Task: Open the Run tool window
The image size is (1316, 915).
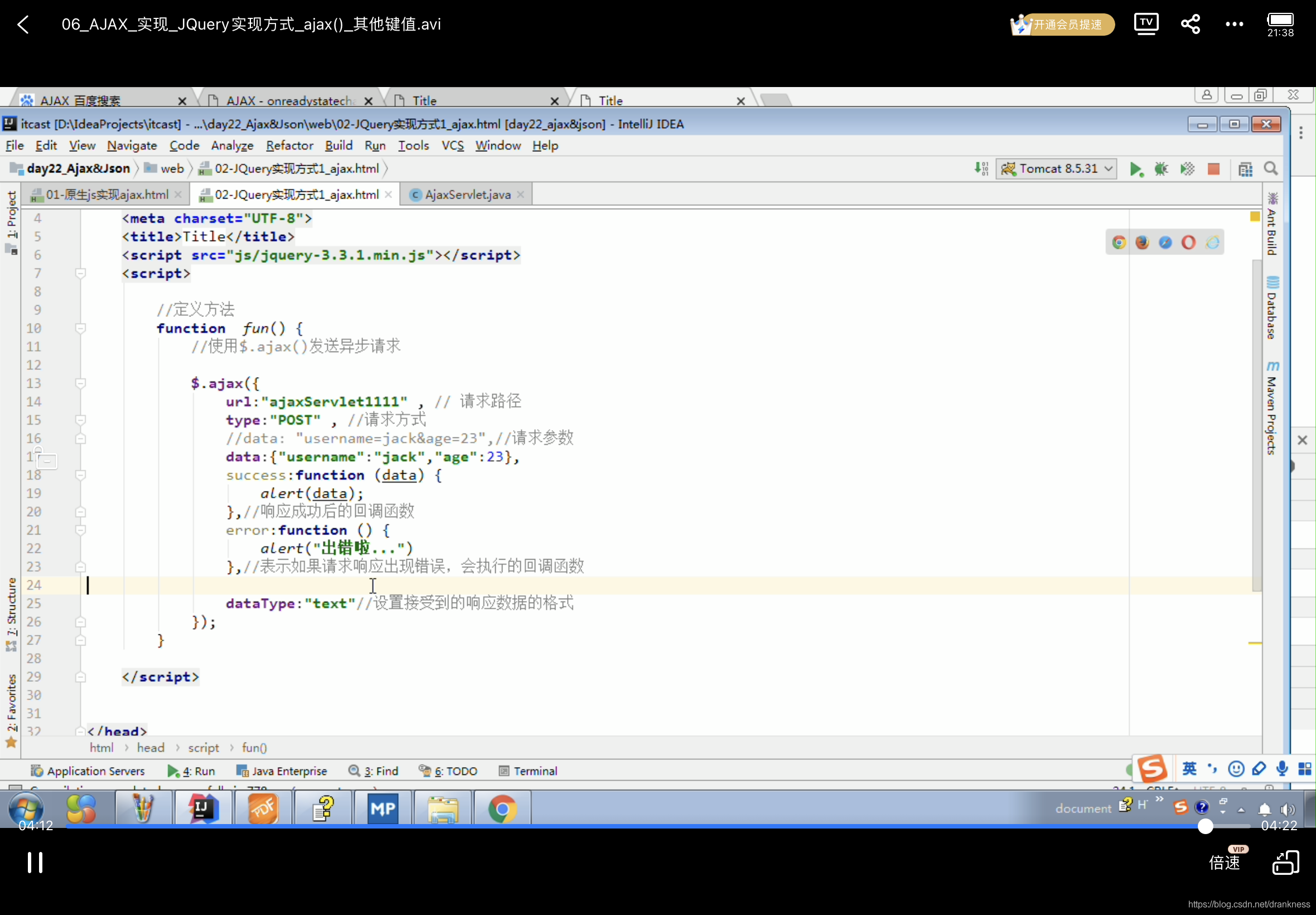Action: 191,771
